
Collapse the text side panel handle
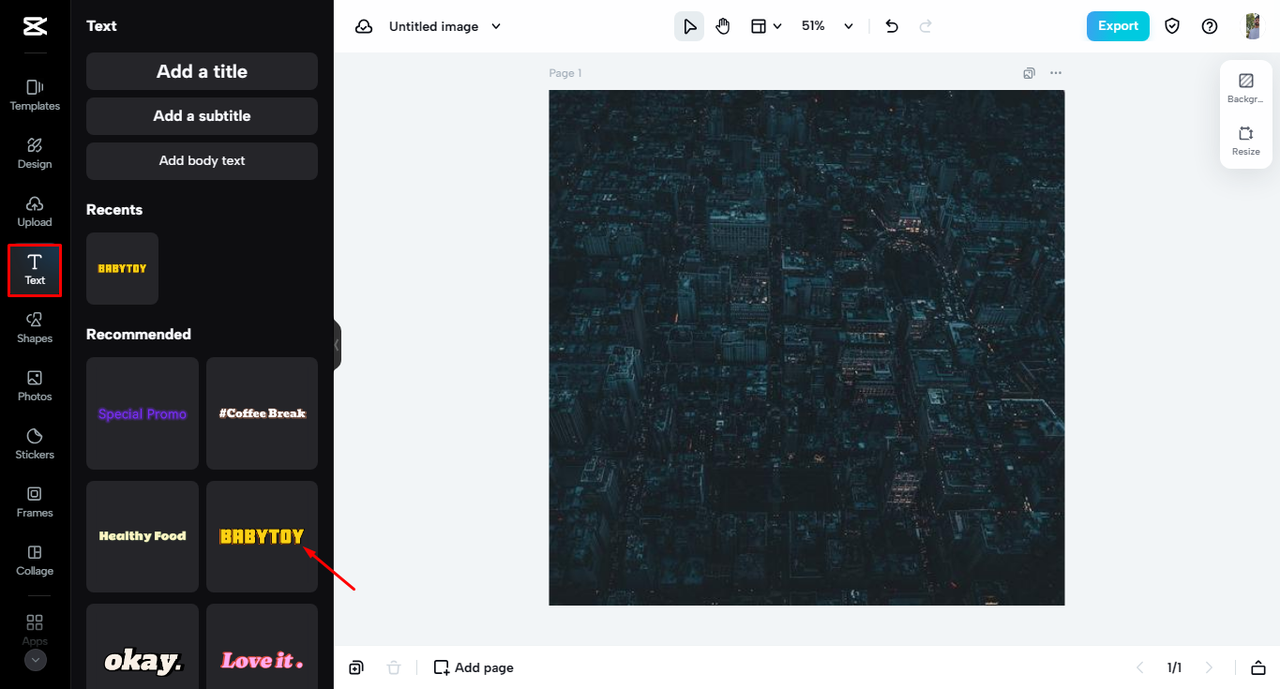click(338, 345)
